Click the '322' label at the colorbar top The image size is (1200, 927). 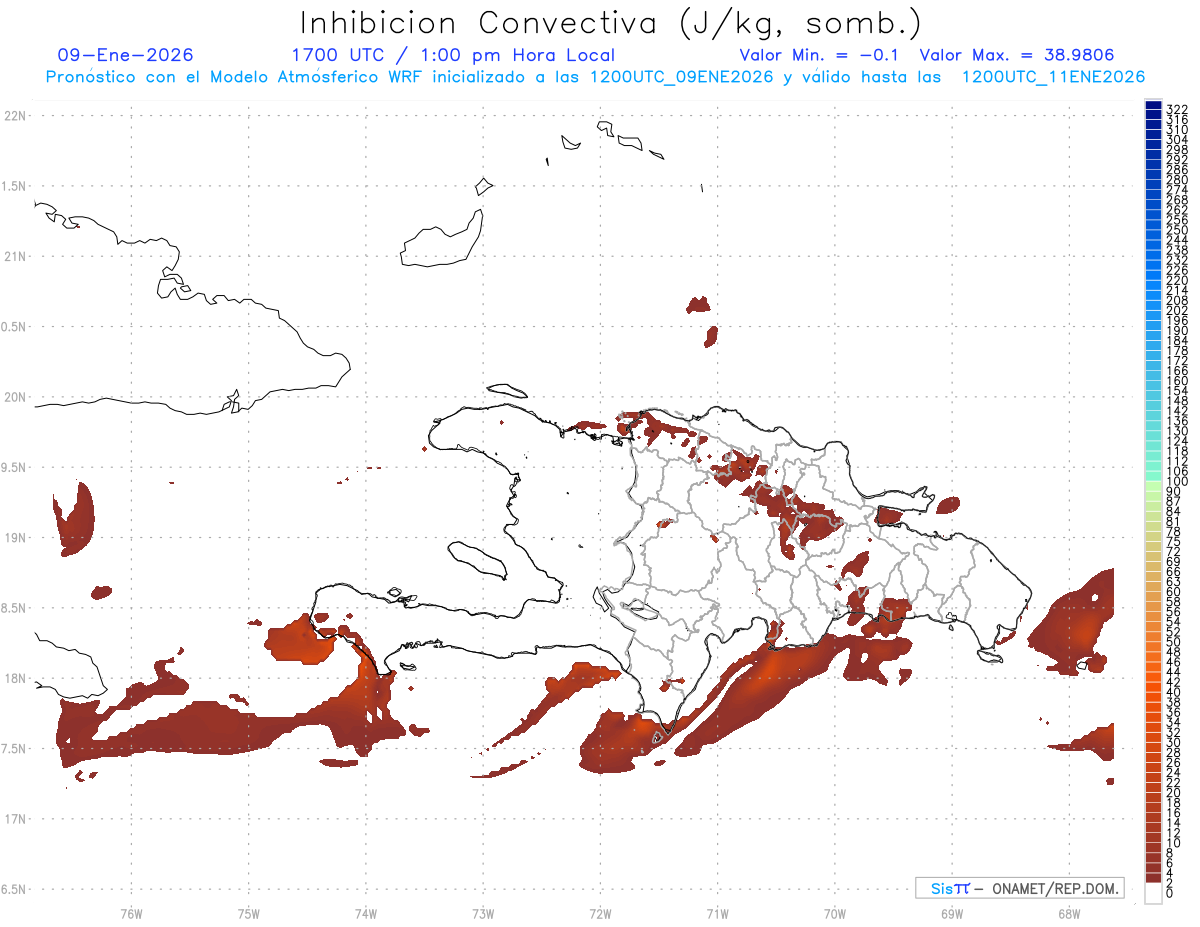pyautogui.click(x=1177, y=108)
